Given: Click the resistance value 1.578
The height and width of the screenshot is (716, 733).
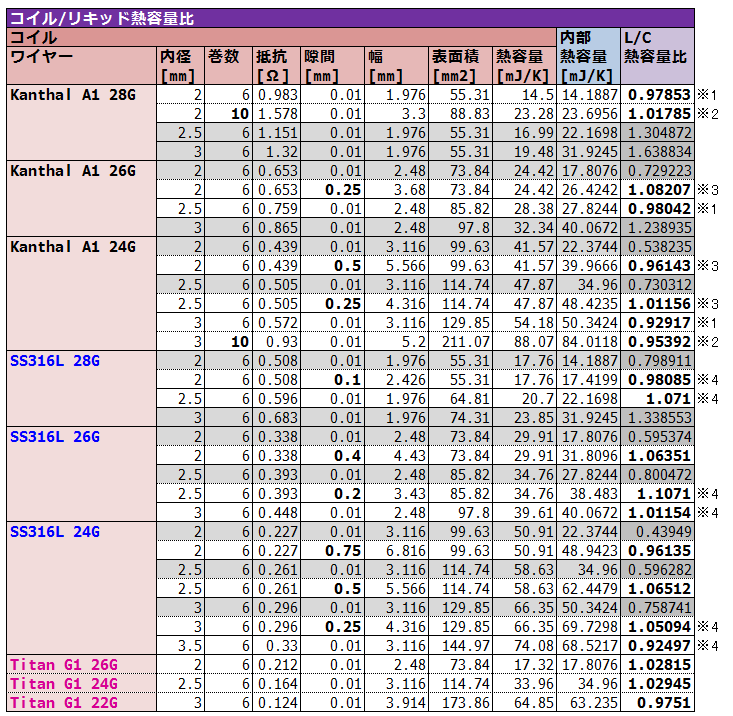Looking at the screenshot, I should point(276,114).
